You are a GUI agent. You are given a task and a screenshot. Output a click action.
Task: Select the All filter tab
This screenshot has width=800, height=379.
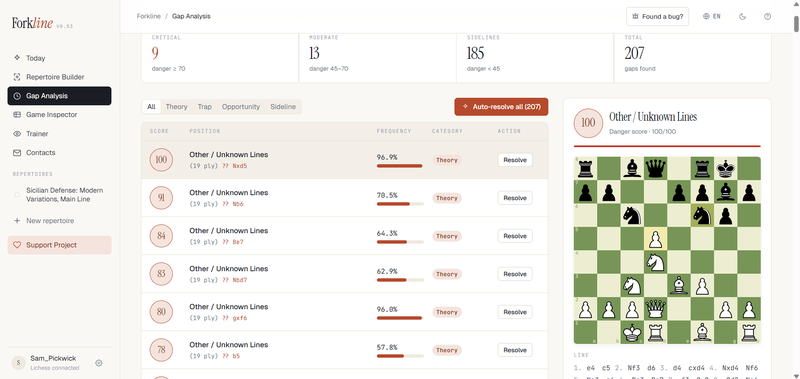[x=151, y=107]
